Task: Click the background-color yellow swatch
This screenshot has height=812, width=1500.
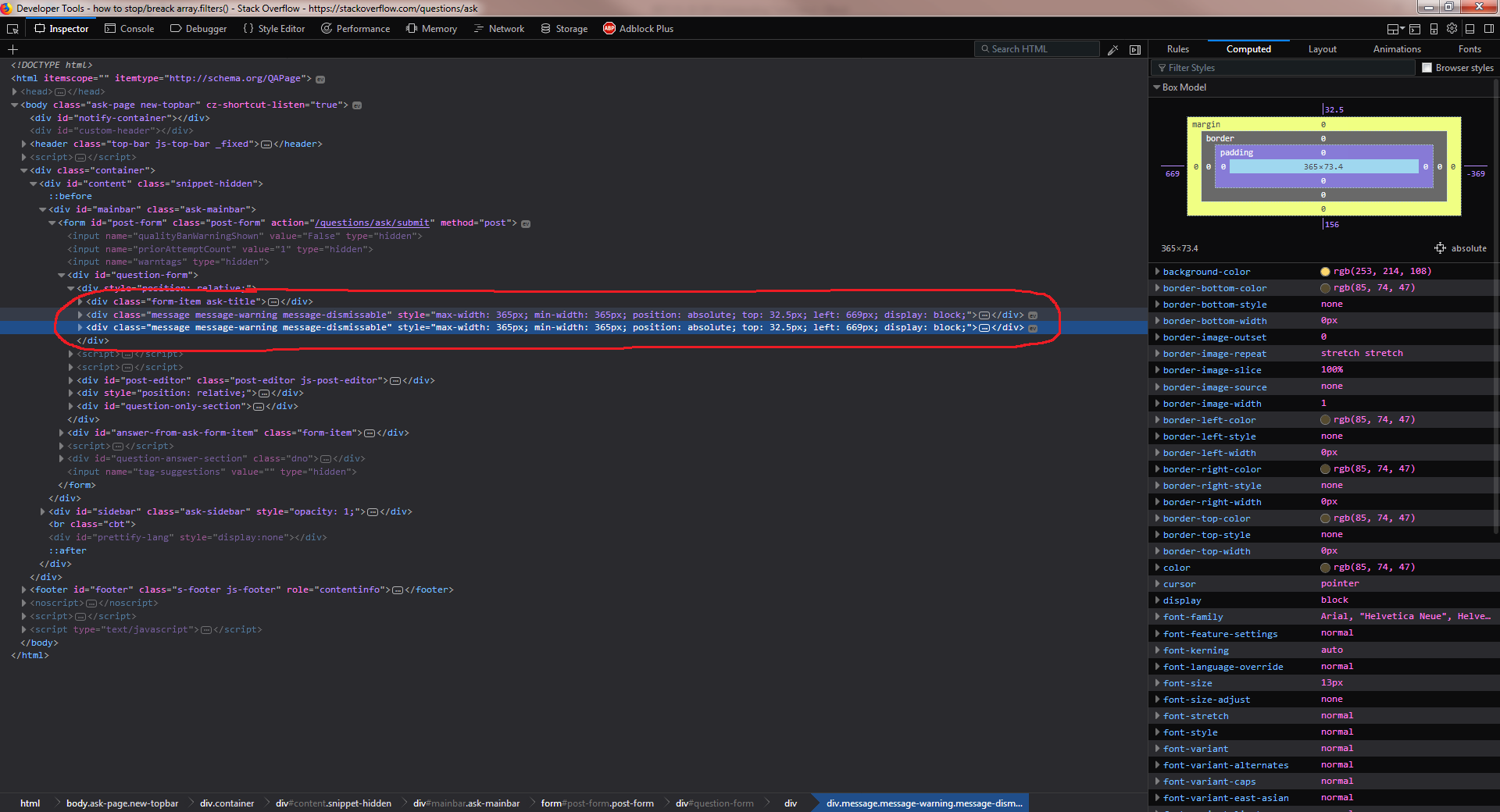Action: point(1325,272)
